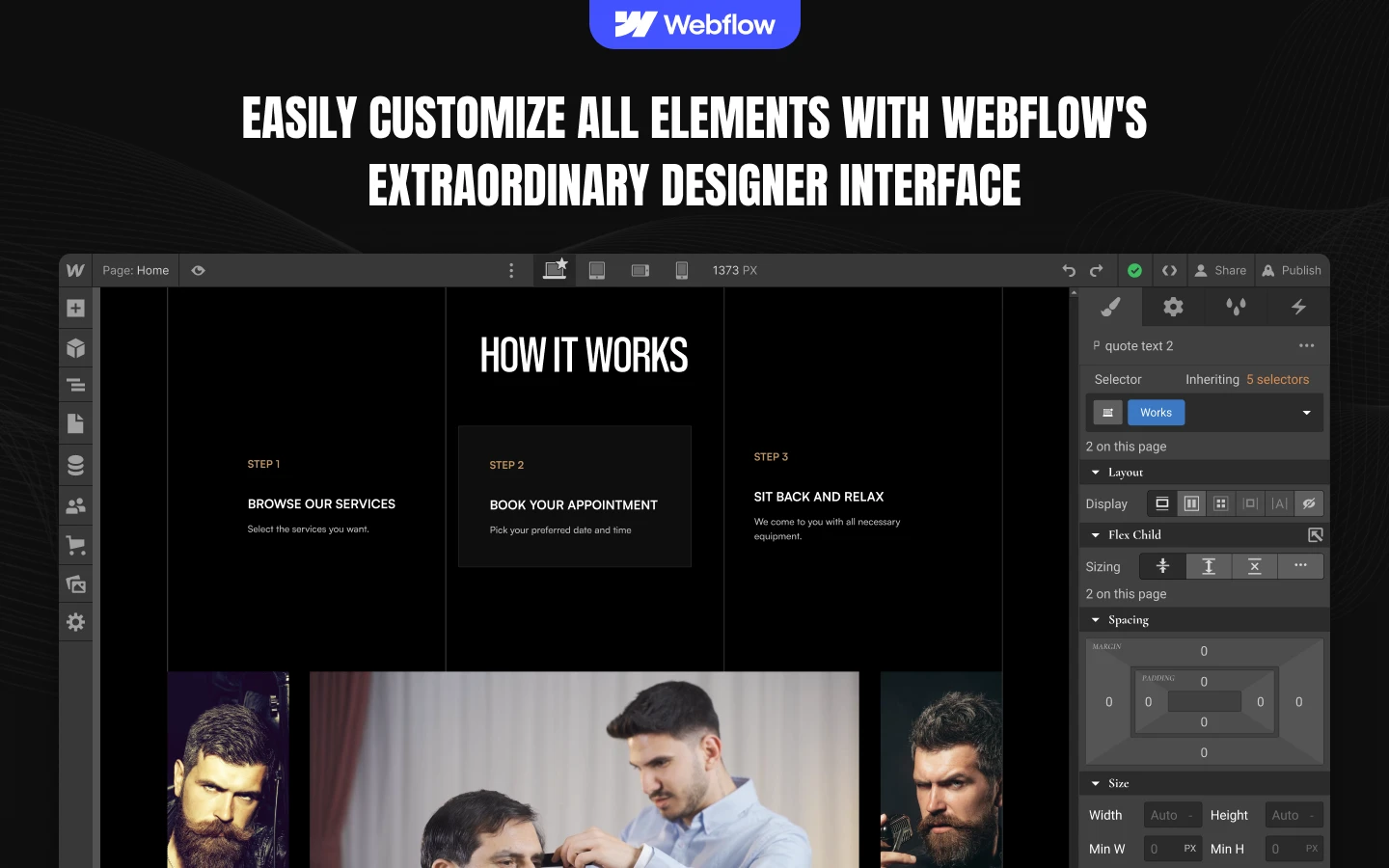Switch to the Element Settings tab
Screen dimensions: 1389x868
tap(1173, 308)
